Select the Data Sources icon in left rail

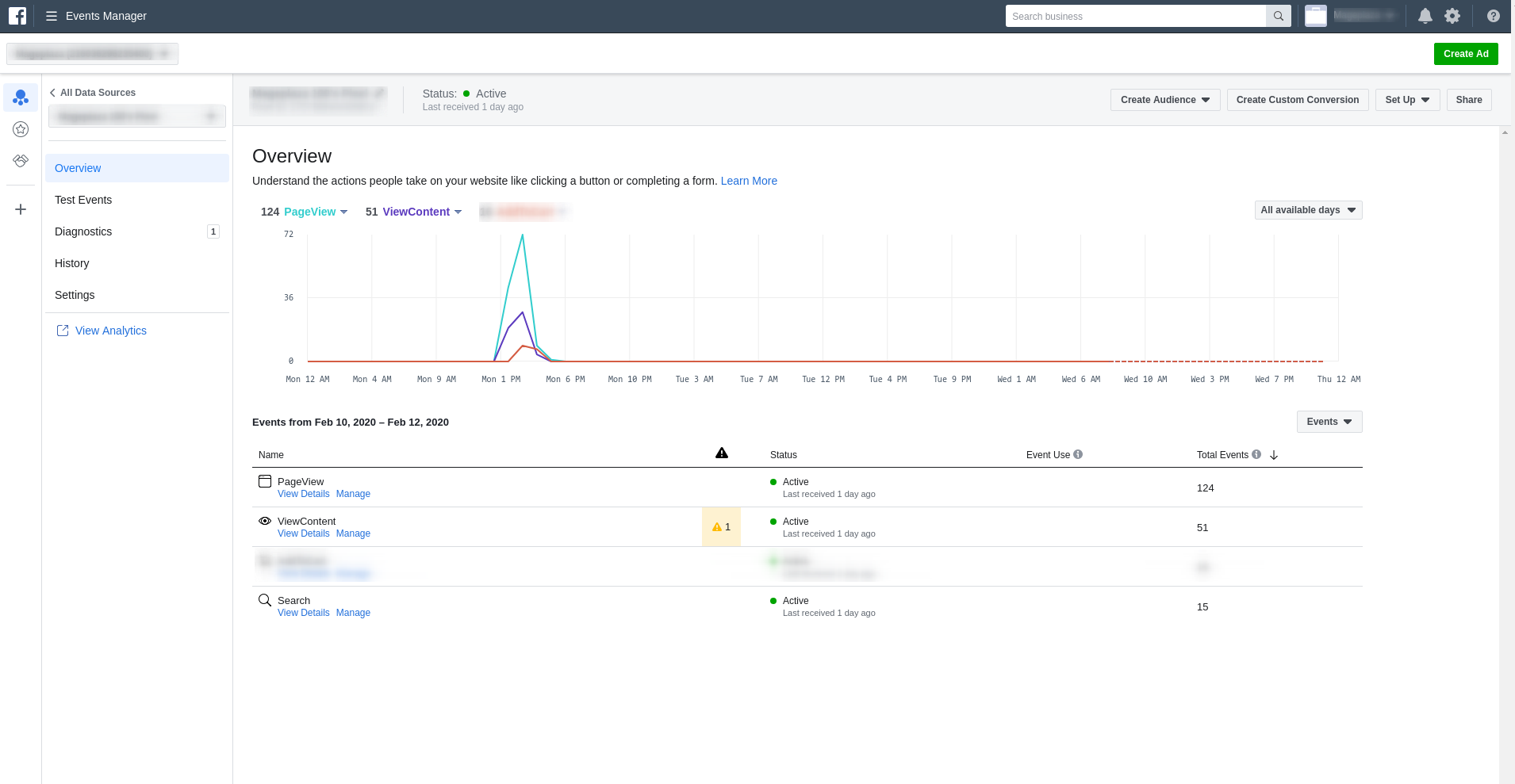click(x=21, y=98)
